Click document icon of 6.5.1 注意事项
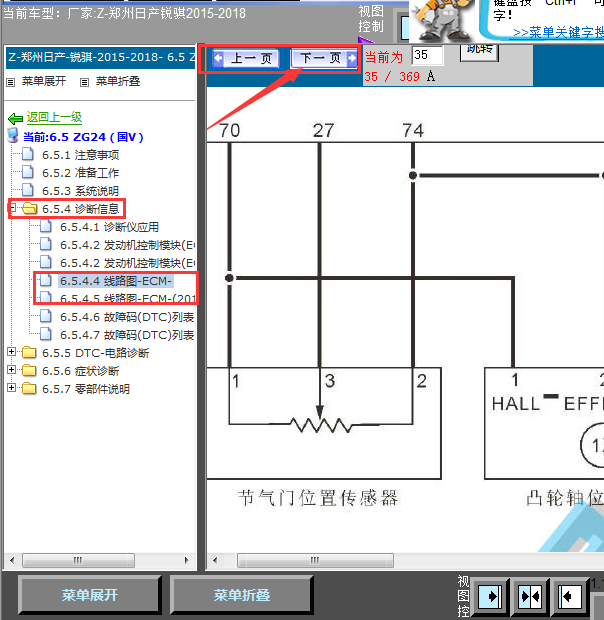This screenshot has width=604, height=620. click(28, 154)
